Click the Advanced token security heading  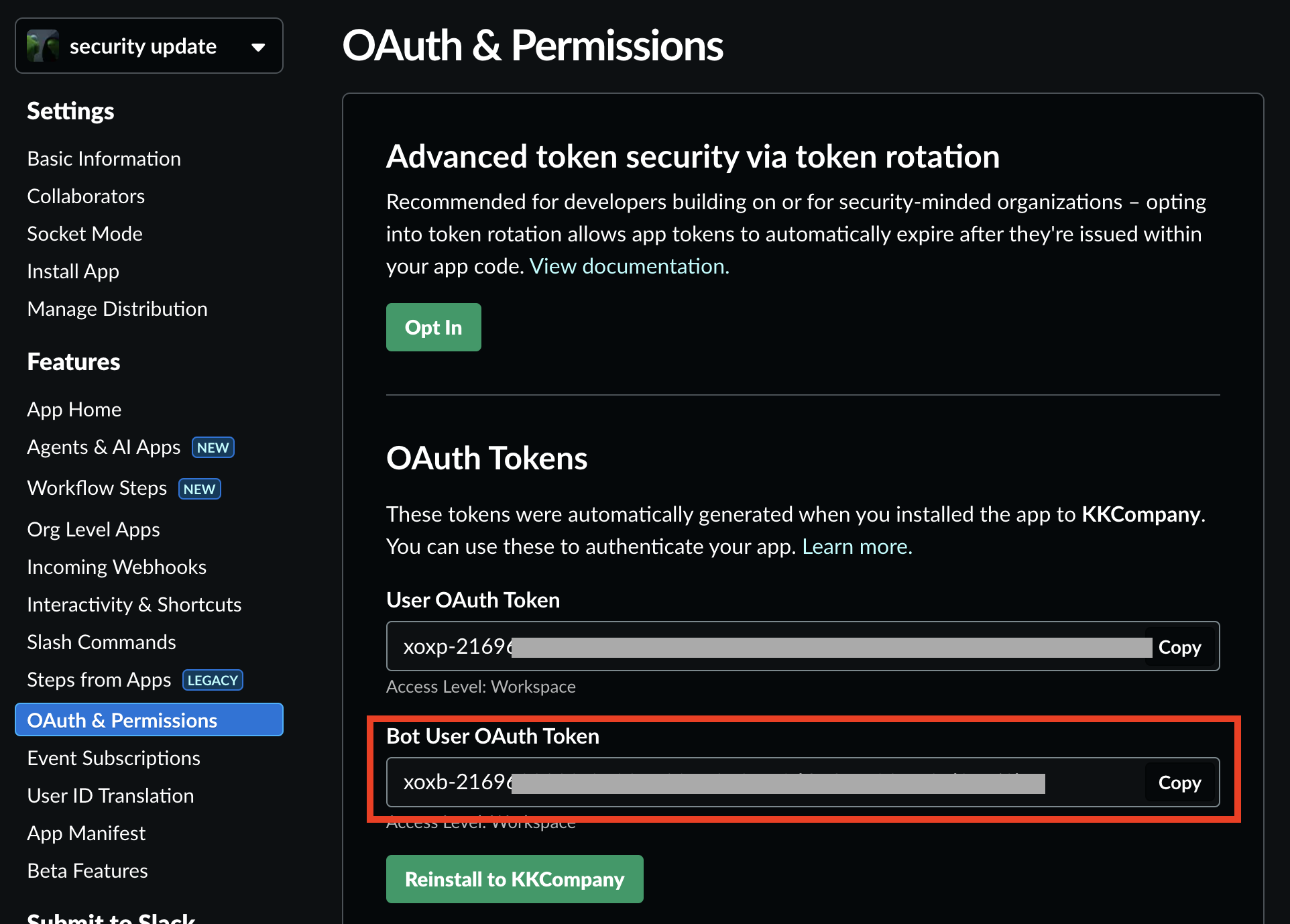(x=693, y=156)
